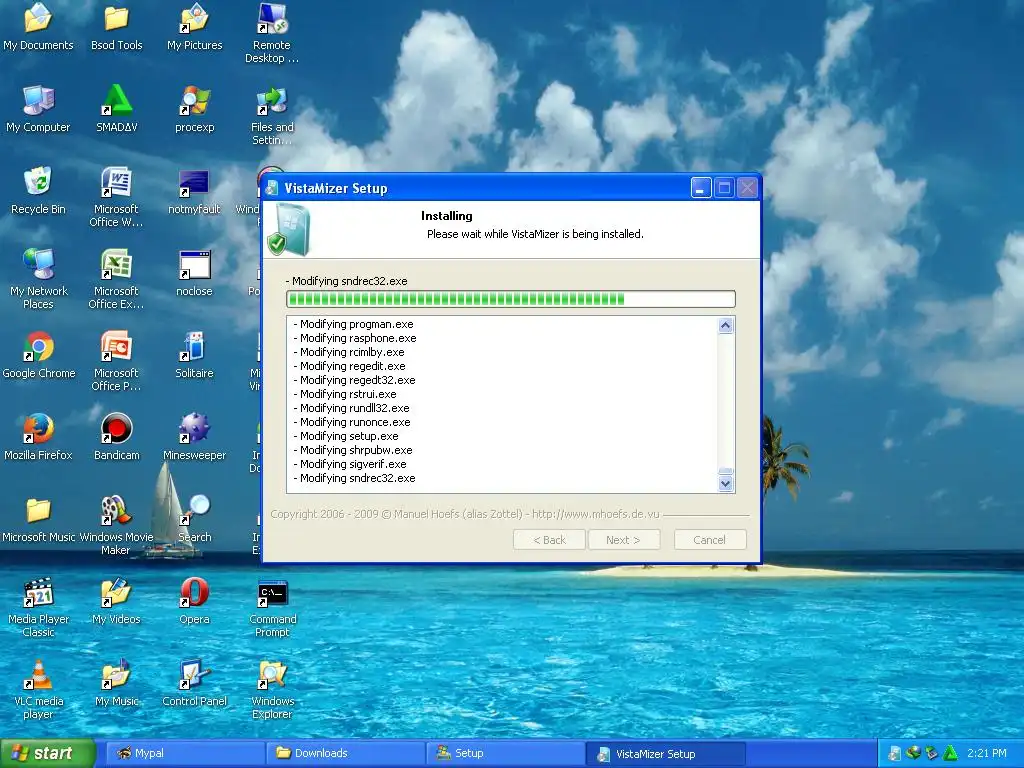The image size is (1024, 768).
Task: Open Files and Settings transfer icon
Action: point(272,116)
